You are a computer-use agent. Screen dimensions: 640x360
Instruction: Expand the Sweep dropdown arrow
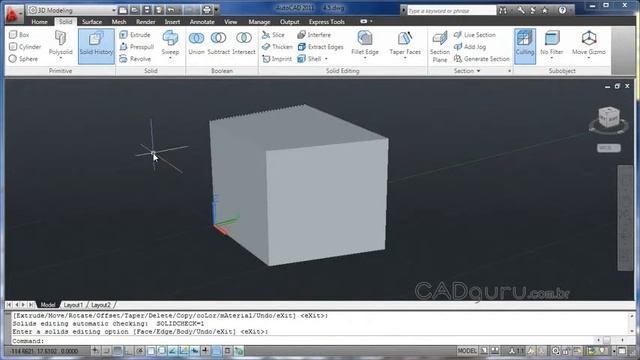(x=170, y=58)
